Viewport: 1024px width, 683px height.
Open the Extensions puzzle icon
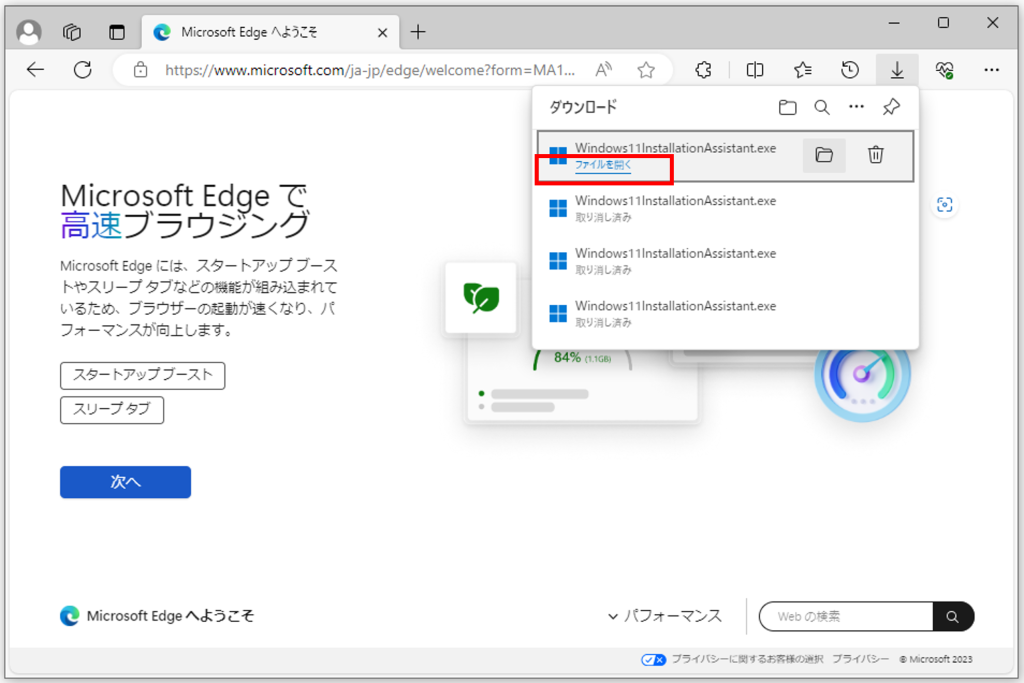pyautogui.click(x=703, y=70)
